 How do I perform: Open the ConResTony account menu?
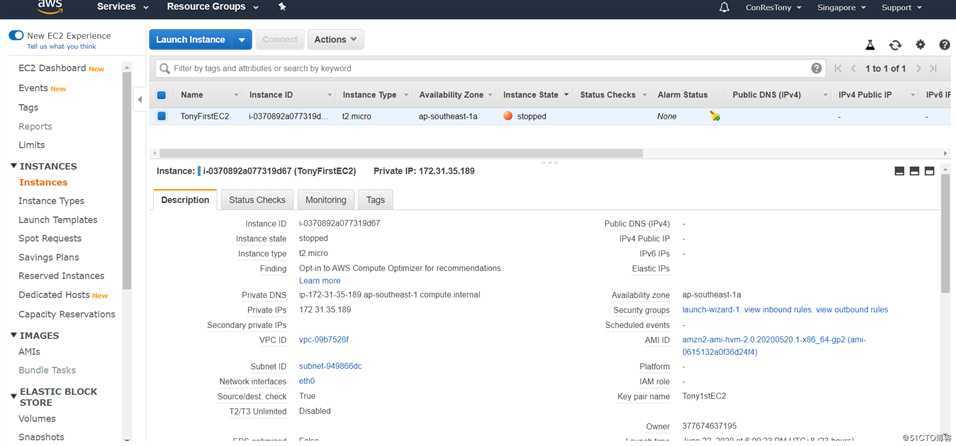(773, 8)
